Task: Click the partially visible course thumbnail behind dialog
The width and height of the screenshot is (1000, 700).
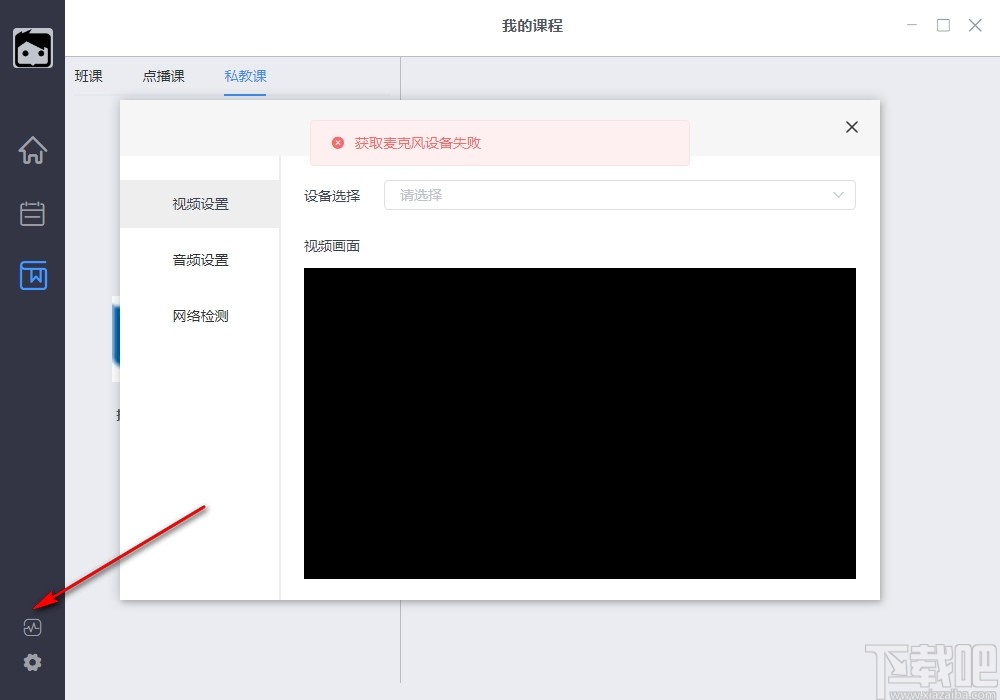Action: pyautogui.click(x=118, y=340)
